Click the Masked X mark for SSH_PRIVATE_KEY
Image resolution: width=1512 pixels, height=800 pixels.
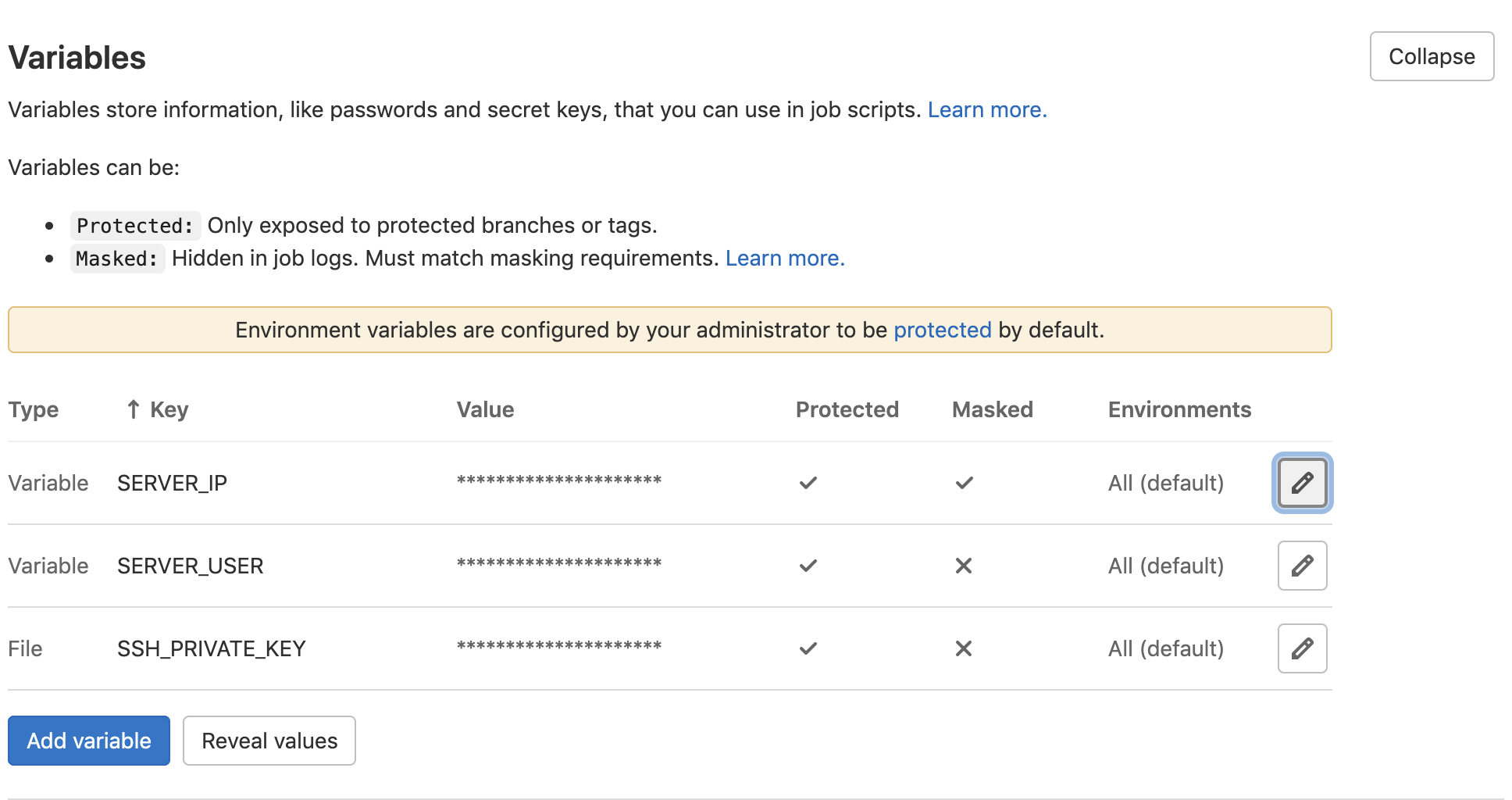tap(964, 648)
